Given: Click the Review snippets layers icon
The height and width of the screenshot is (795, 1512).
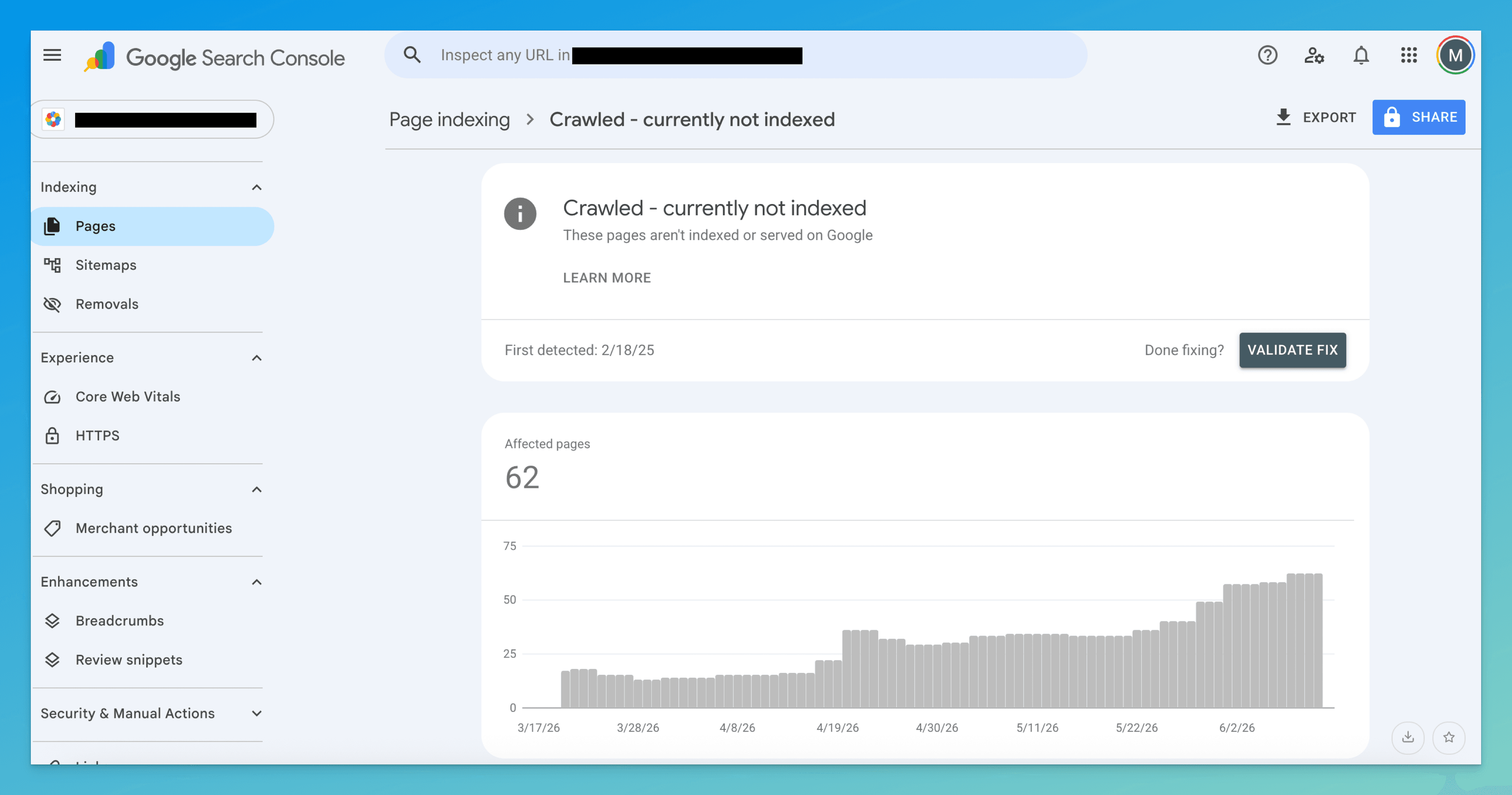Looking at the screenshot, I should click(x=52, y=660).
